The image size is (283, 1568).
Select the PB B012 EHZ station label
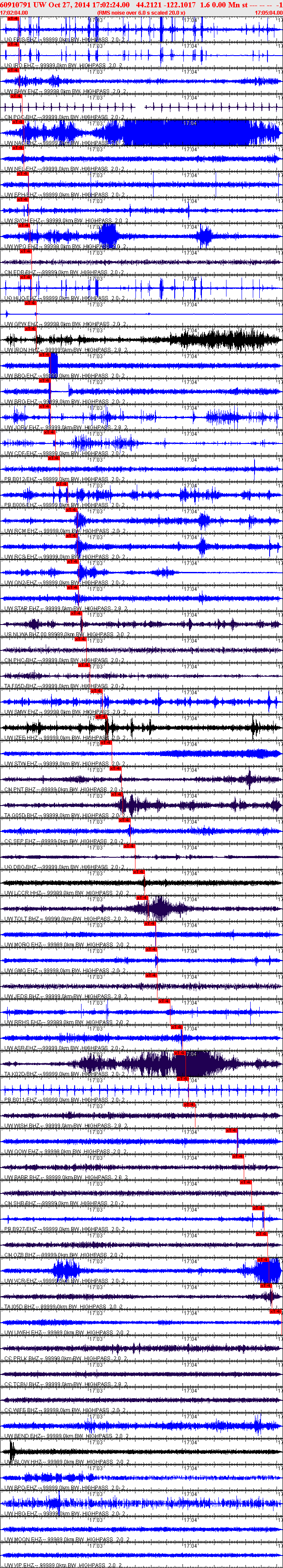64,480
